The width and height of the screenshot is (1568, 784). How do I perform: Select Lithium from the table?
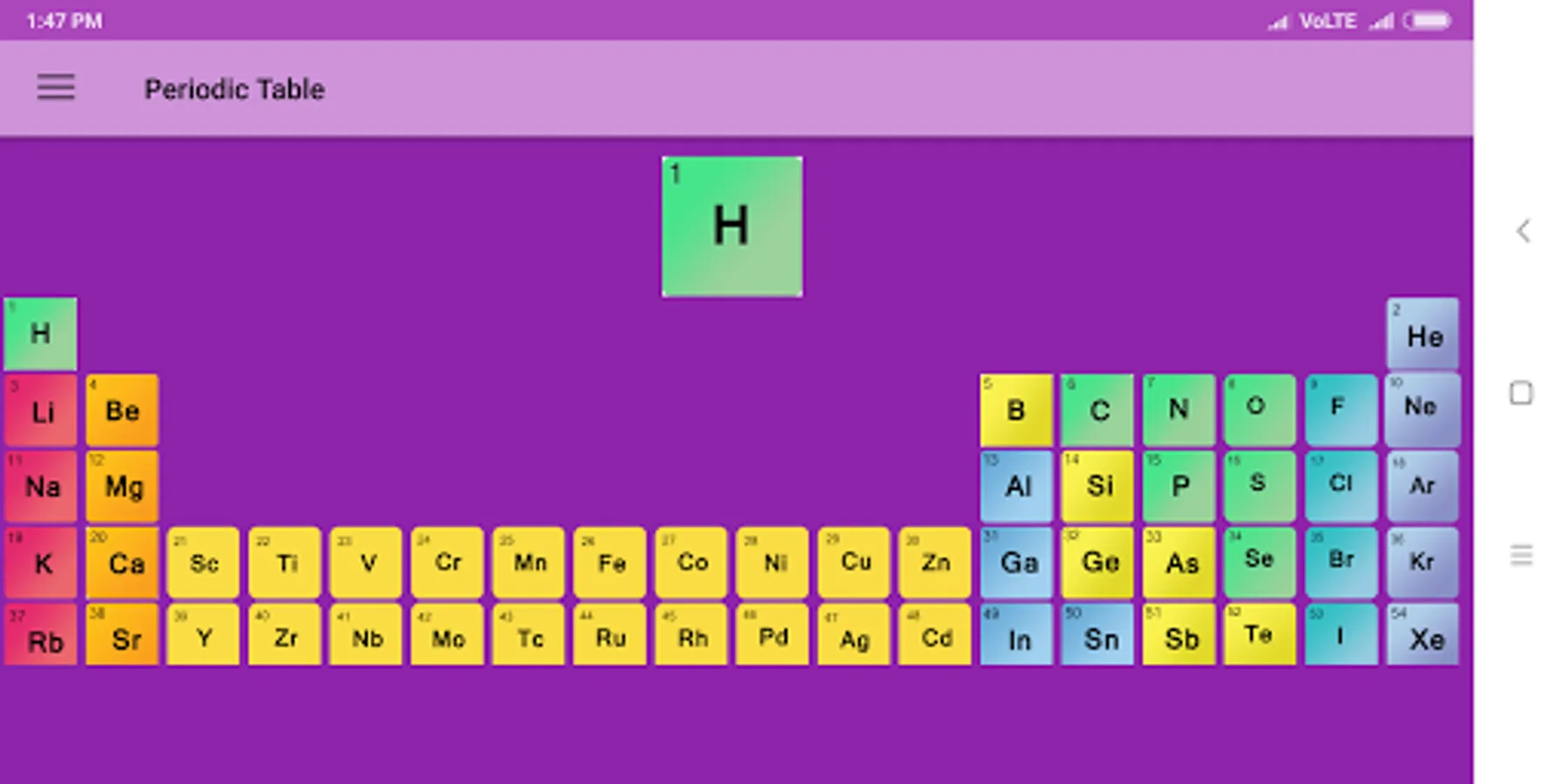pyautogui.click(x=40, y=409)
